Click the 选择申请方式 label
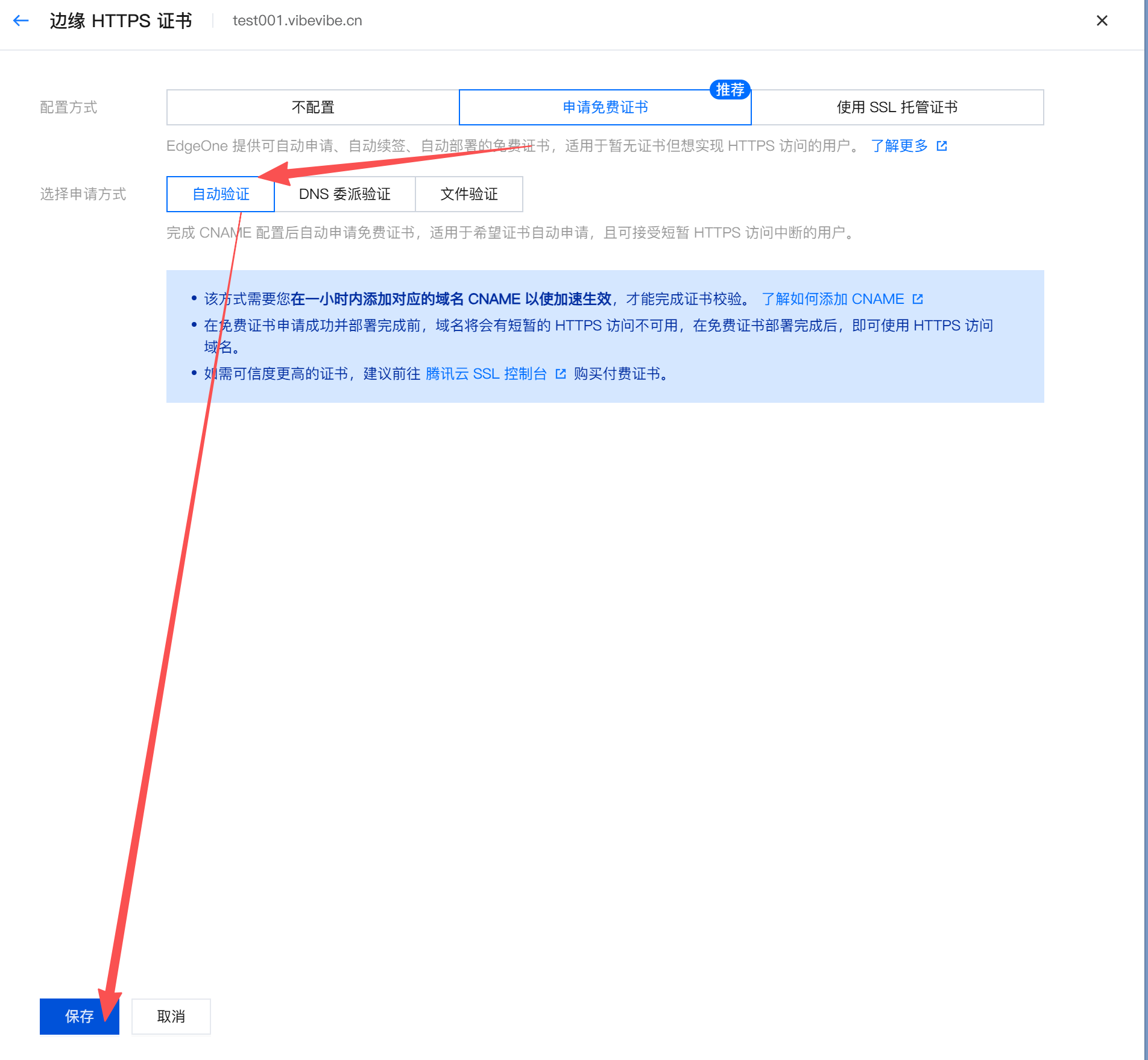Viewport: 1148px width, 1060px height. click(x=83, y=194)
